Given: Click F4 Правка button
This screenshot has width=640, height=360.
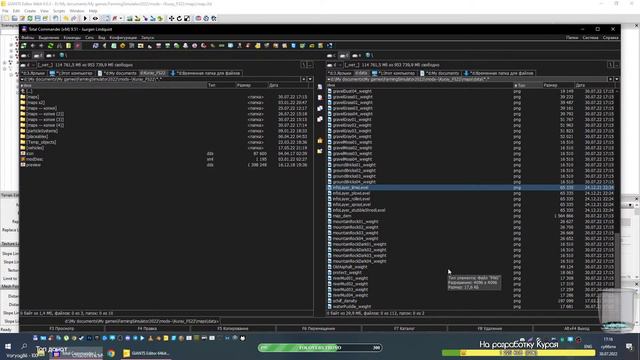Looking at the screenshot, I should point(147,328).
